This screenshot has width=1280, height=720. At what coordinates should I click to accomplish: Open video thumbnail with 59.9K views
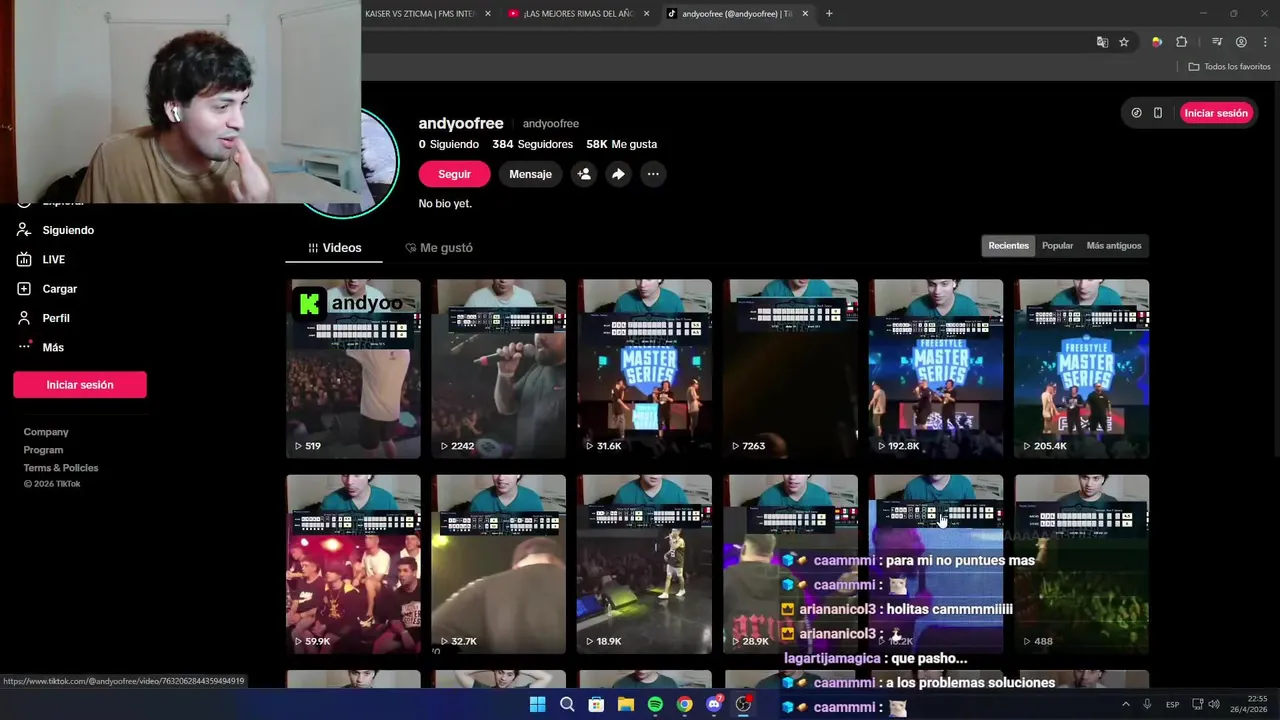pos(353,564)
